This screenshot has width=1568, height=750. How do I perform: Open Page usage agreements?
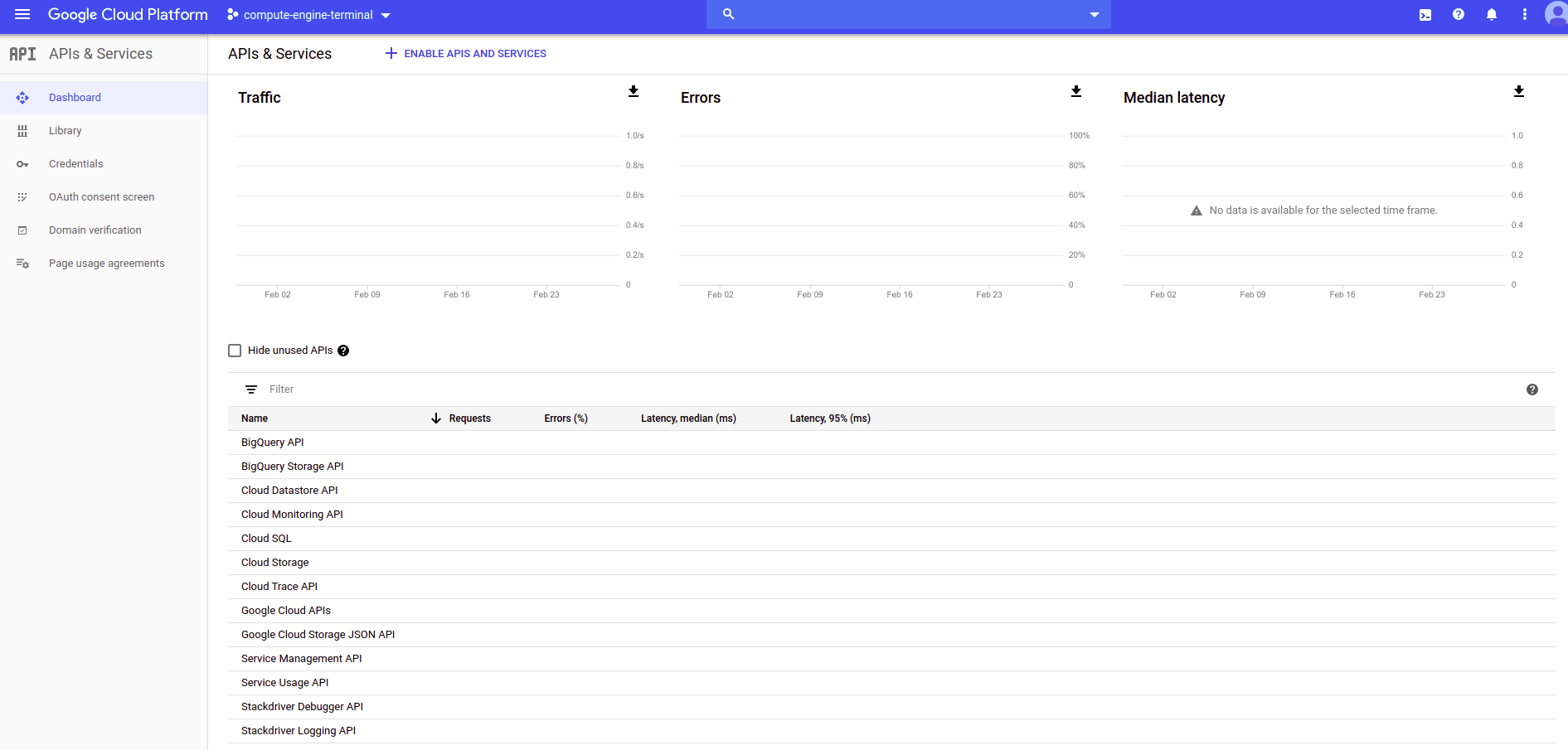pos(104,264)
